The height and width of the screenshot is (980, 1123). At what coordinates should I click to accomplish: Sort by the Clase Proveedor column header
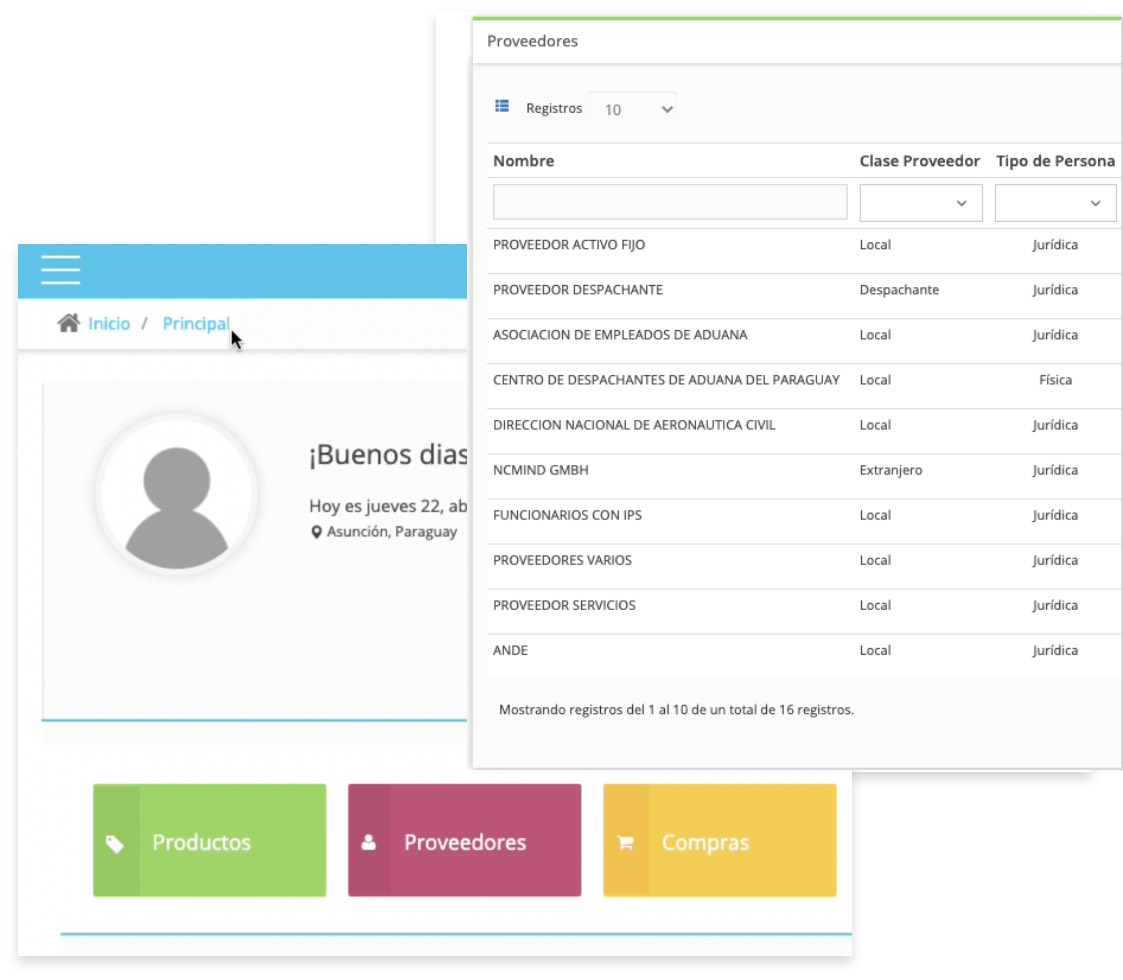pos(920,160)
